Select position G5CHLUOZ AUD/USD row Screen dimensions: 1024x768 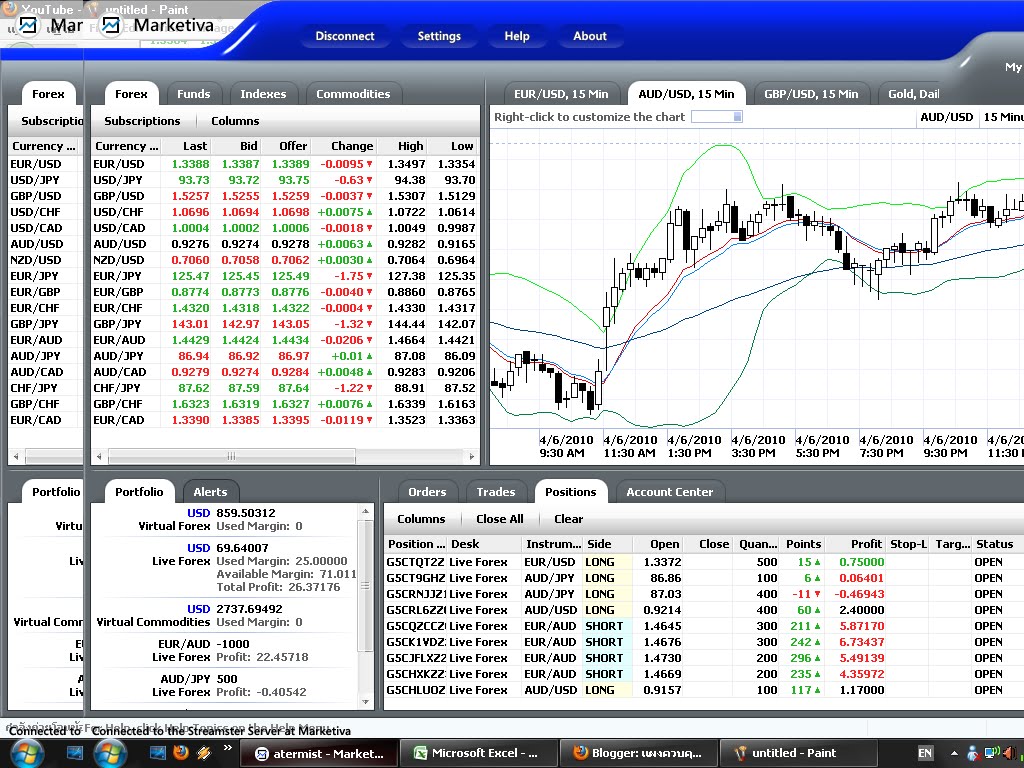point(704,690)
